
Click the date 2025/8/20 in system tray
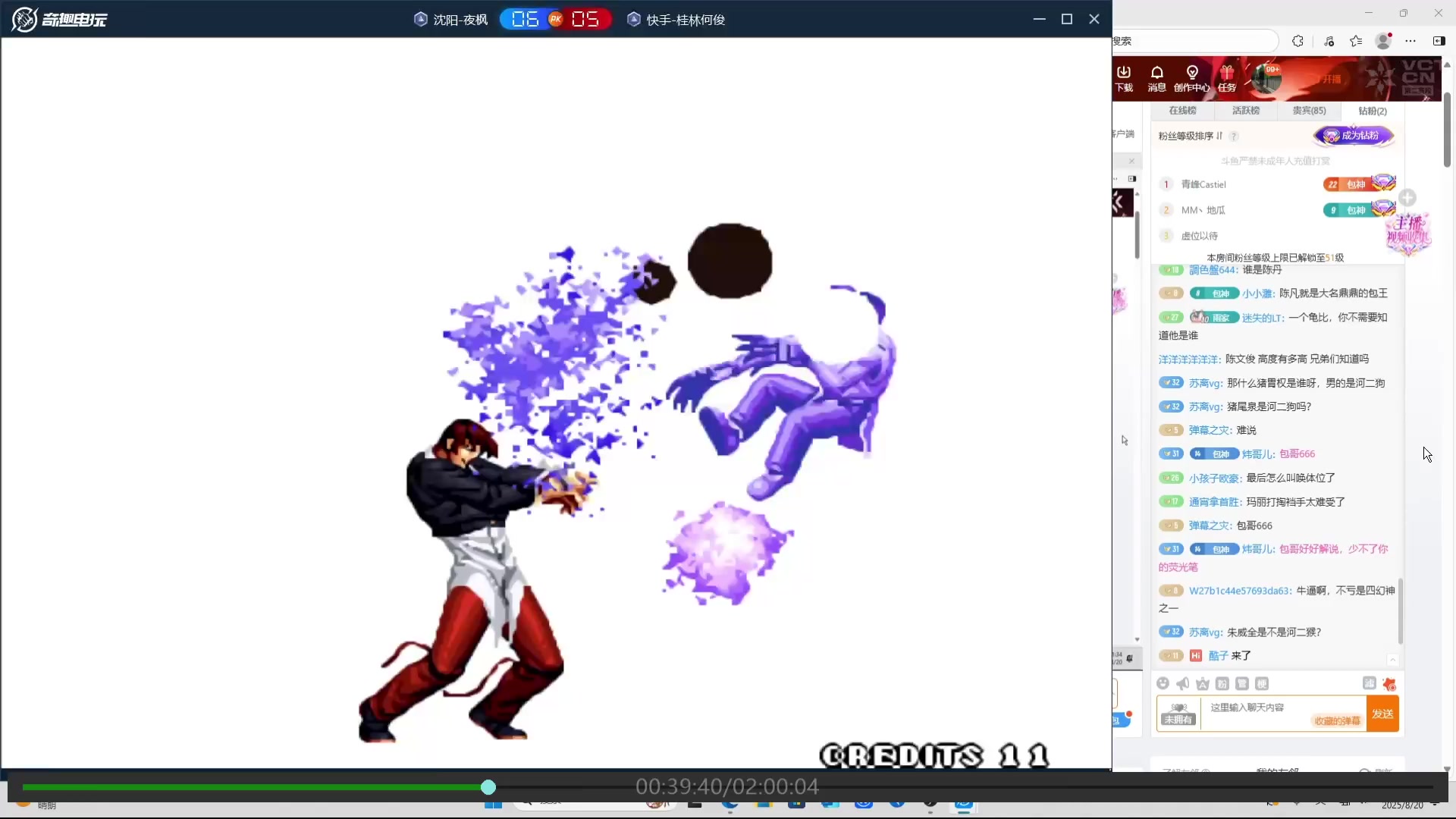point(1402,805)
